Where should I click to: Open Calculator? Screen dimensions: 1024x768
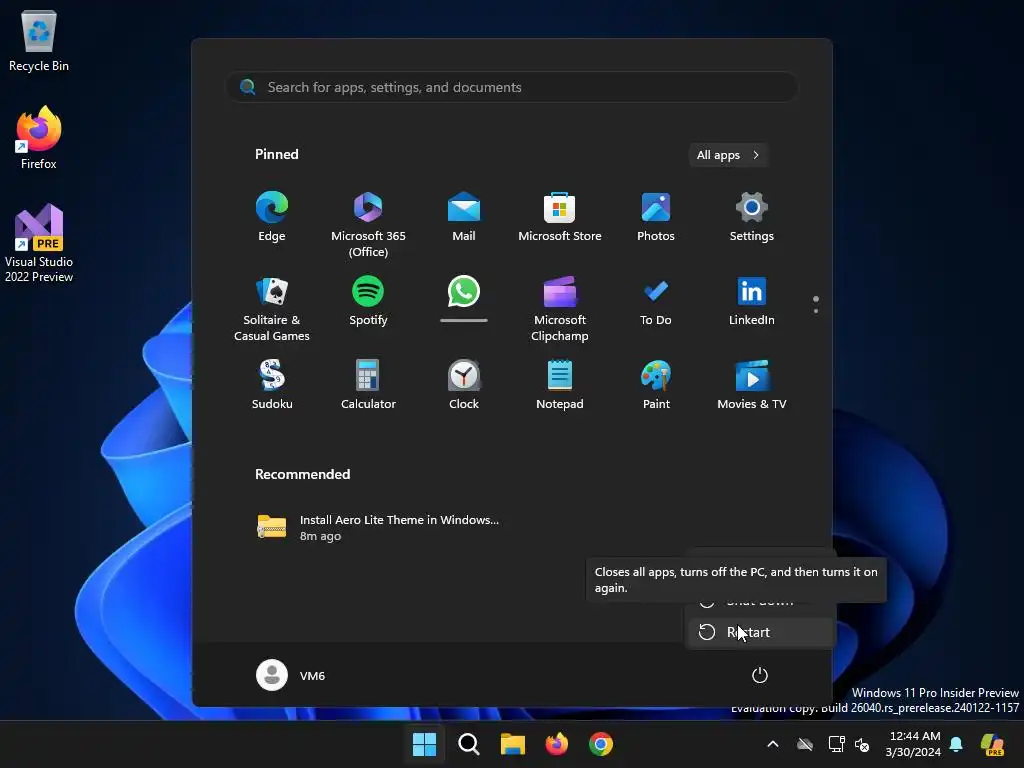368,385
